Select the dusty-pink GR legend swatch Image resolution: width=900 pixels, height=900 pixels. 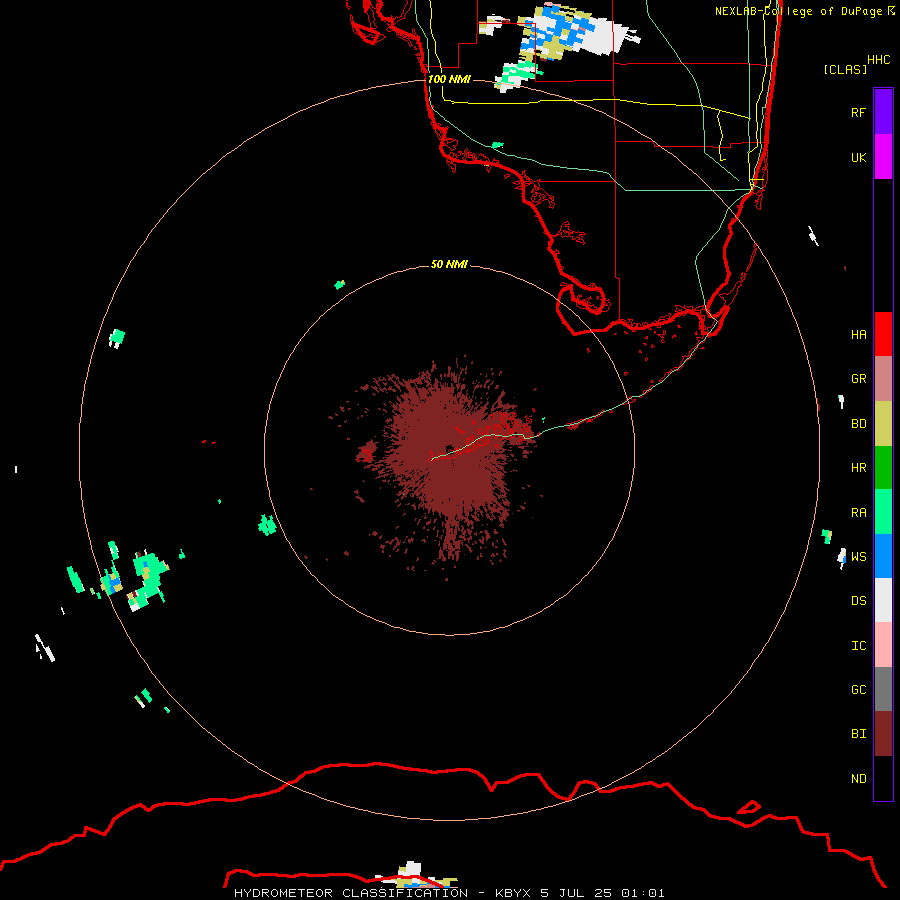pos(883,379)
